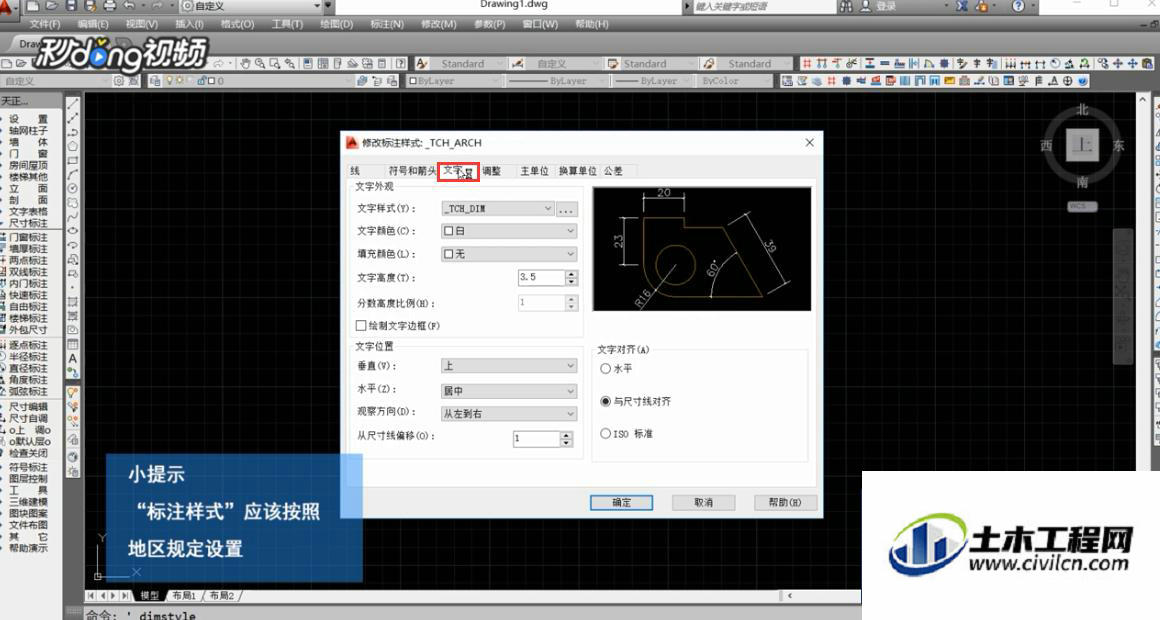Click the table tool in draw toolbar

pyautogui.click(x=72, y=344)
